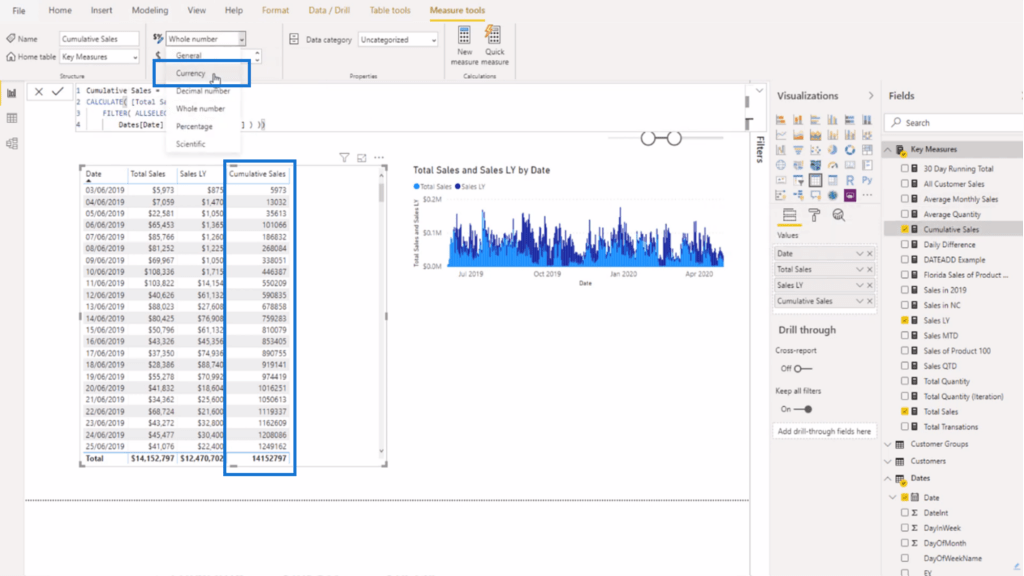Select the table visualization
Screen dimensions: 1024x576
click(x=815, y=180)
